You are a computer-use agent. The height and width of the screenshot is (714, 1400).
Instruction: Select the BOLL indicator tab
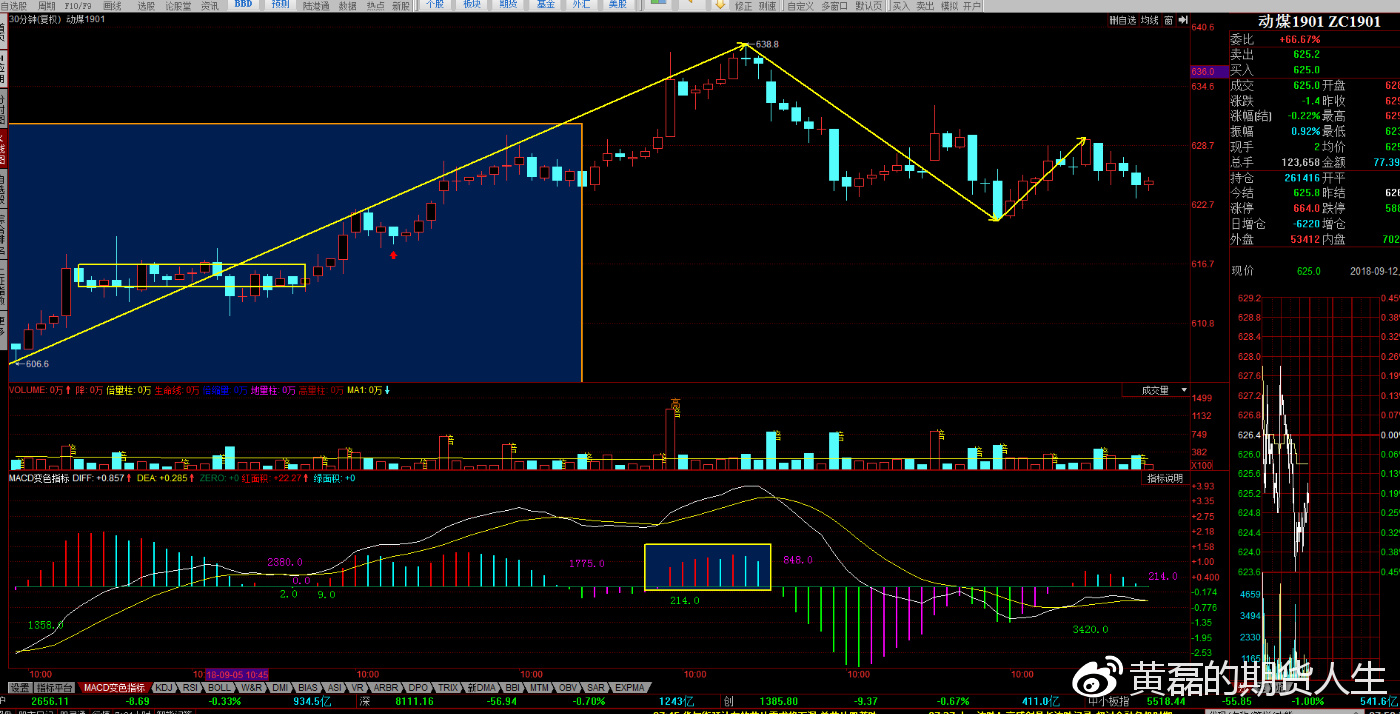point(220,688)
